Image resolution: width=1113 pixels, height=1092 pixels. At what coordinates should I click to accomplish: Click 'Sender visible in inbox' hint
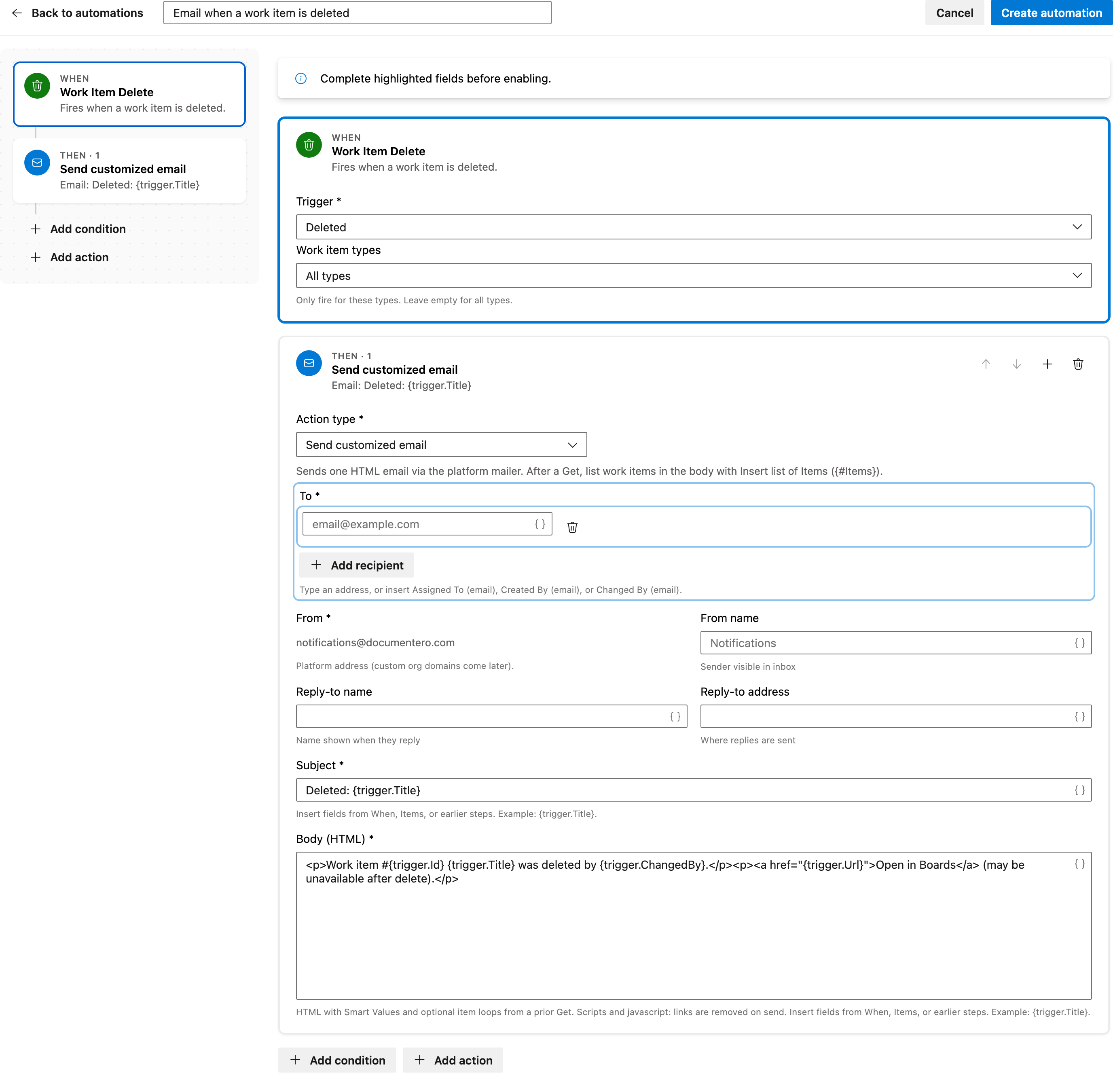[748, 667]
